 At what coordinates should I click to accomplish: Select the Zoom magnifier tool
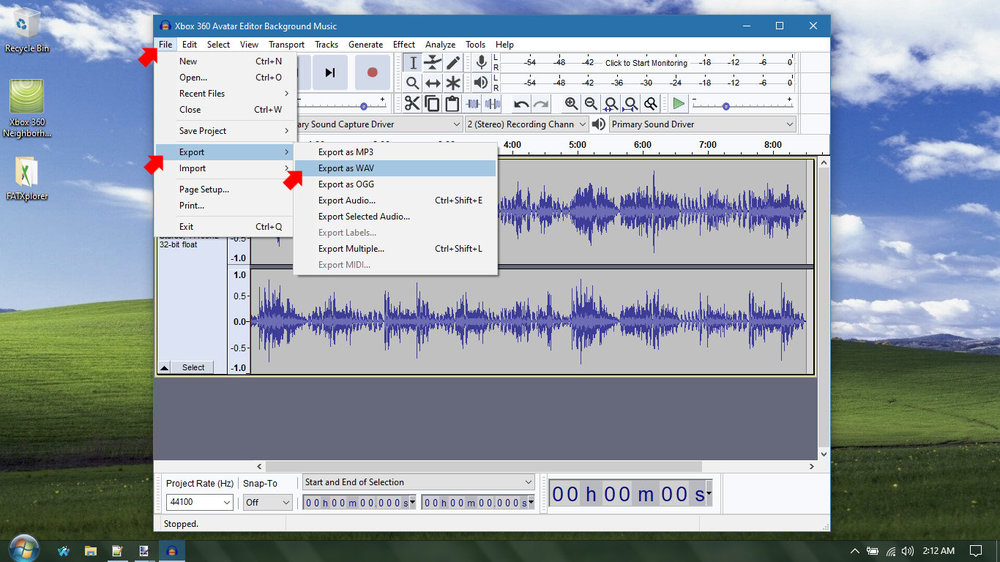pyautogui.click(x=413, y=83)
